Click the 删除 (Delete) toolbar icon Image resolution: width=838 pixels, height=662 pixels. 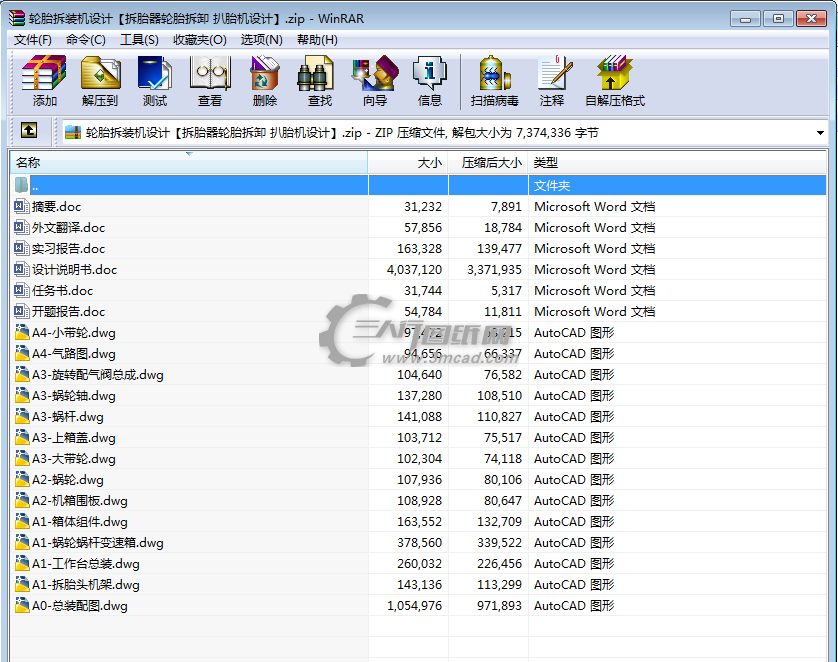point(265,73)
